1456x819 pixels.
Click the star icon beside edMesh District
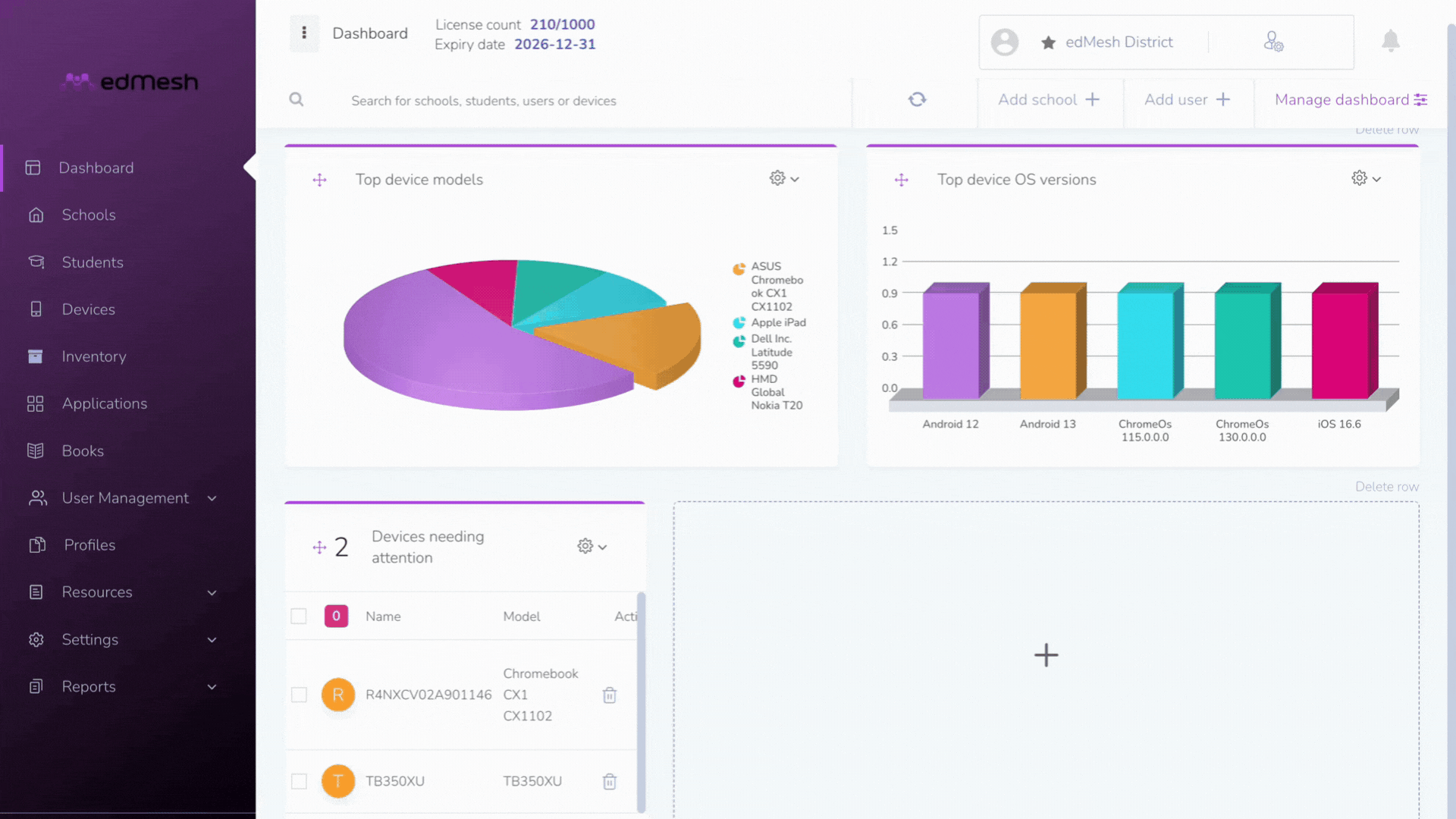tap(1048, 42)
